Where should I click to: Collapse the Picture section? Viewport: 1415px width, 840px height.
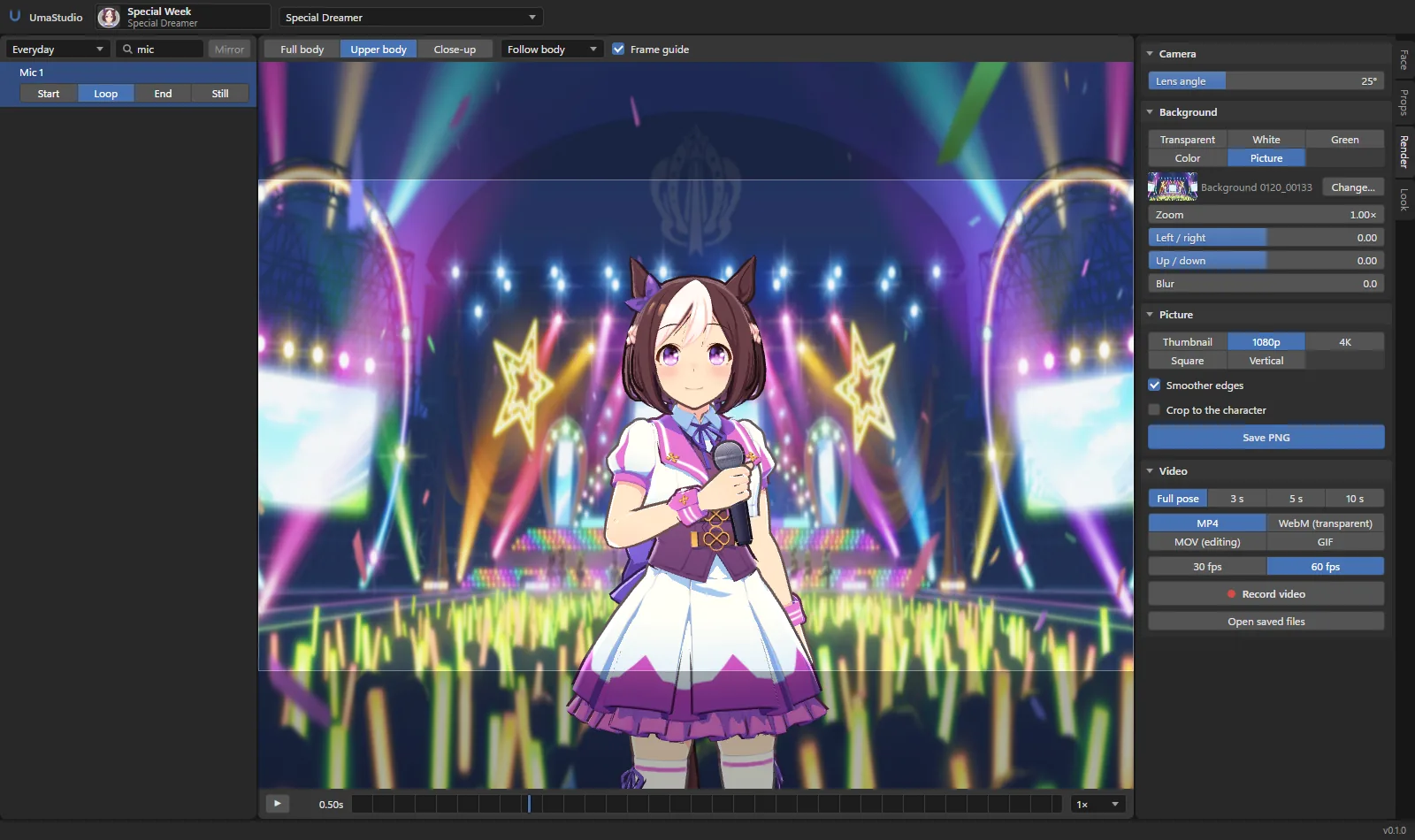1150,315
